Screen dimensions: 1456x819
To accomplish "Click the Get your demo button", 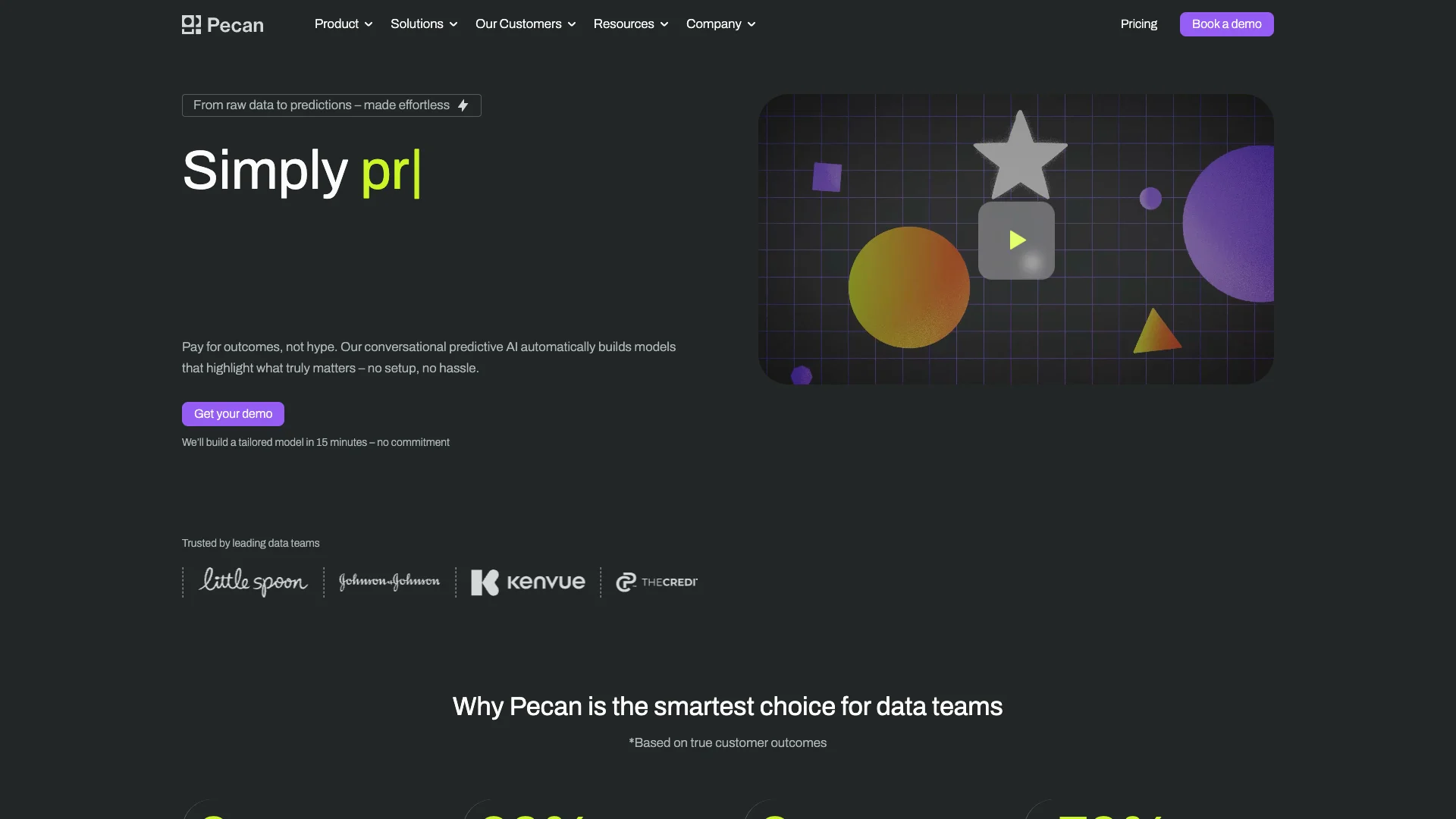I will 233,414.
